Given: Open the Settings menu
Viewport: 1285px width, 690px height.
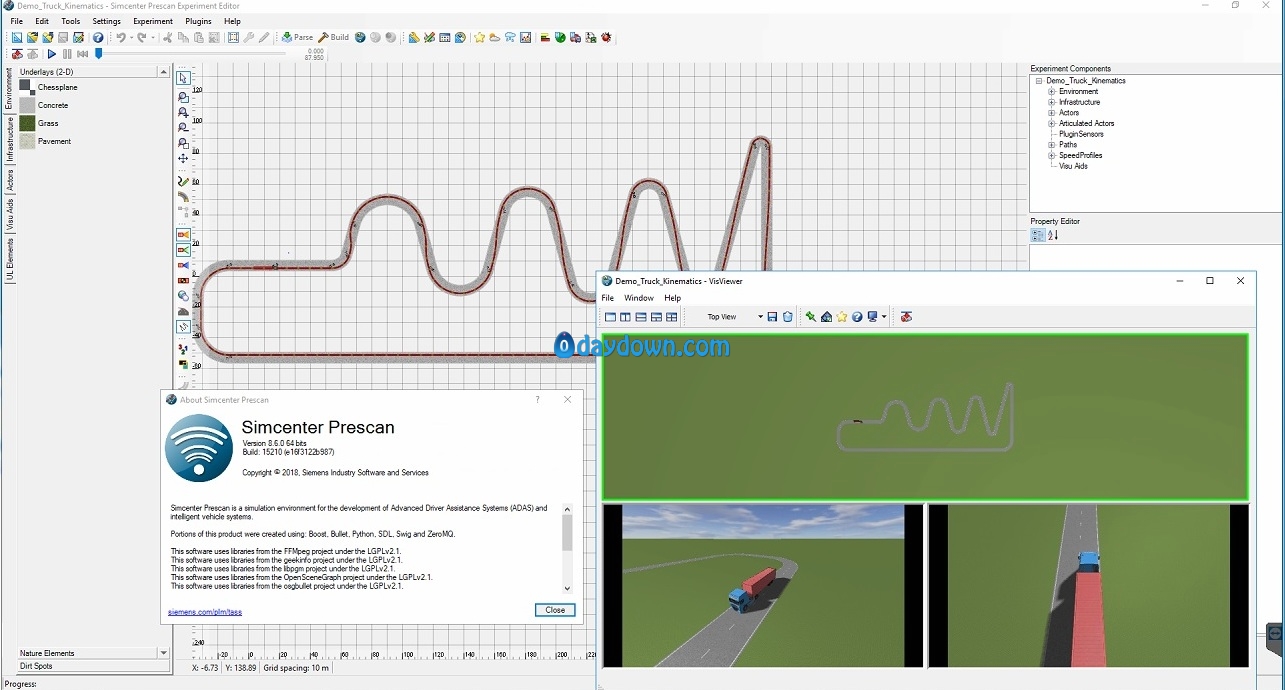Looking at the screenshot, I should pyautogui.click(x=106, y=21).
